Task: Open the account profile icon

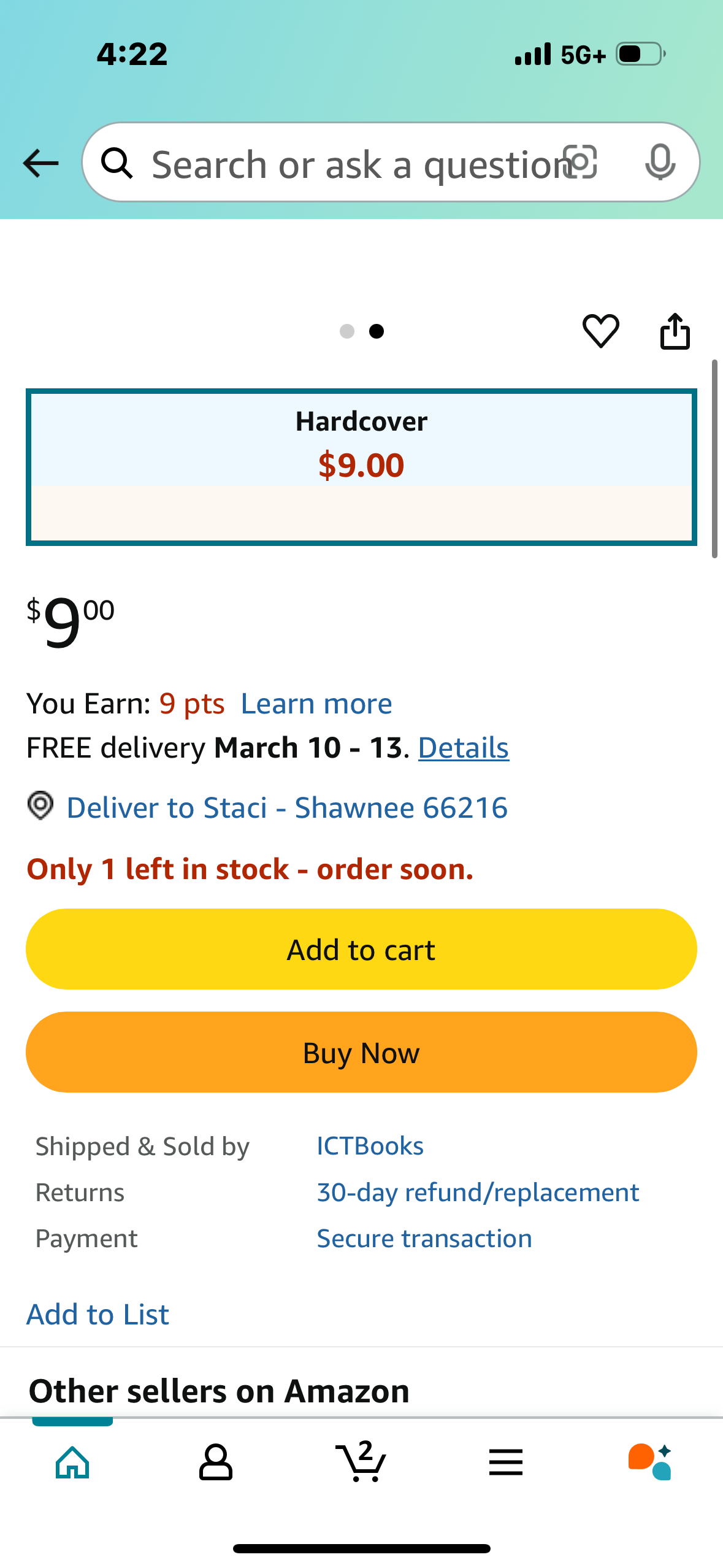Action: point(216,1462)
